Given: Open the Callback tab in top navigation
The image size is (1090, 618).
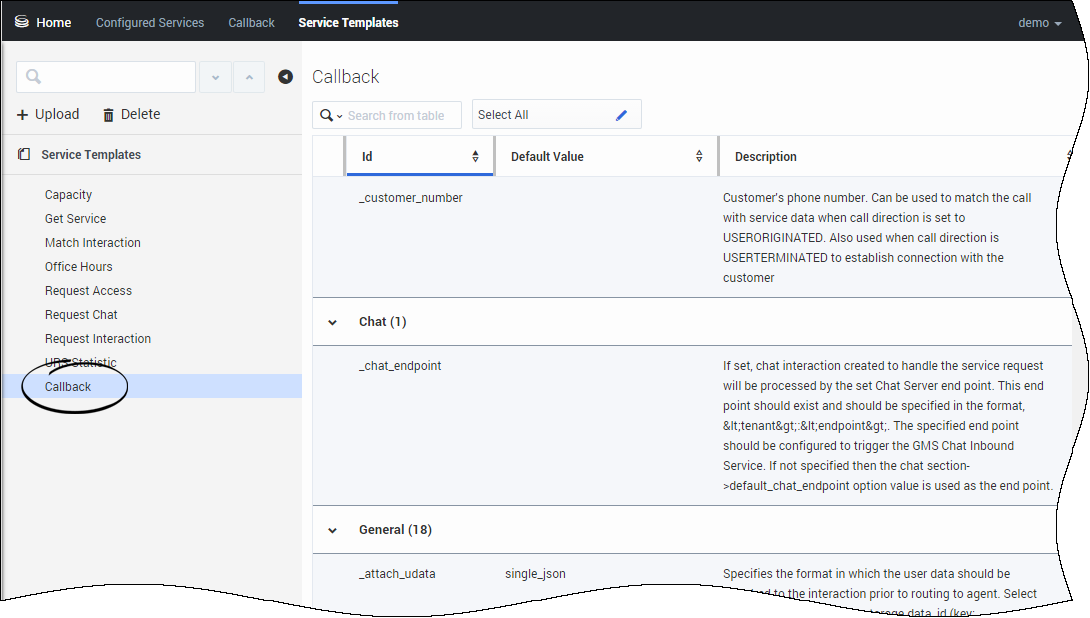Looking at the screenshot, I should [251, 23].
